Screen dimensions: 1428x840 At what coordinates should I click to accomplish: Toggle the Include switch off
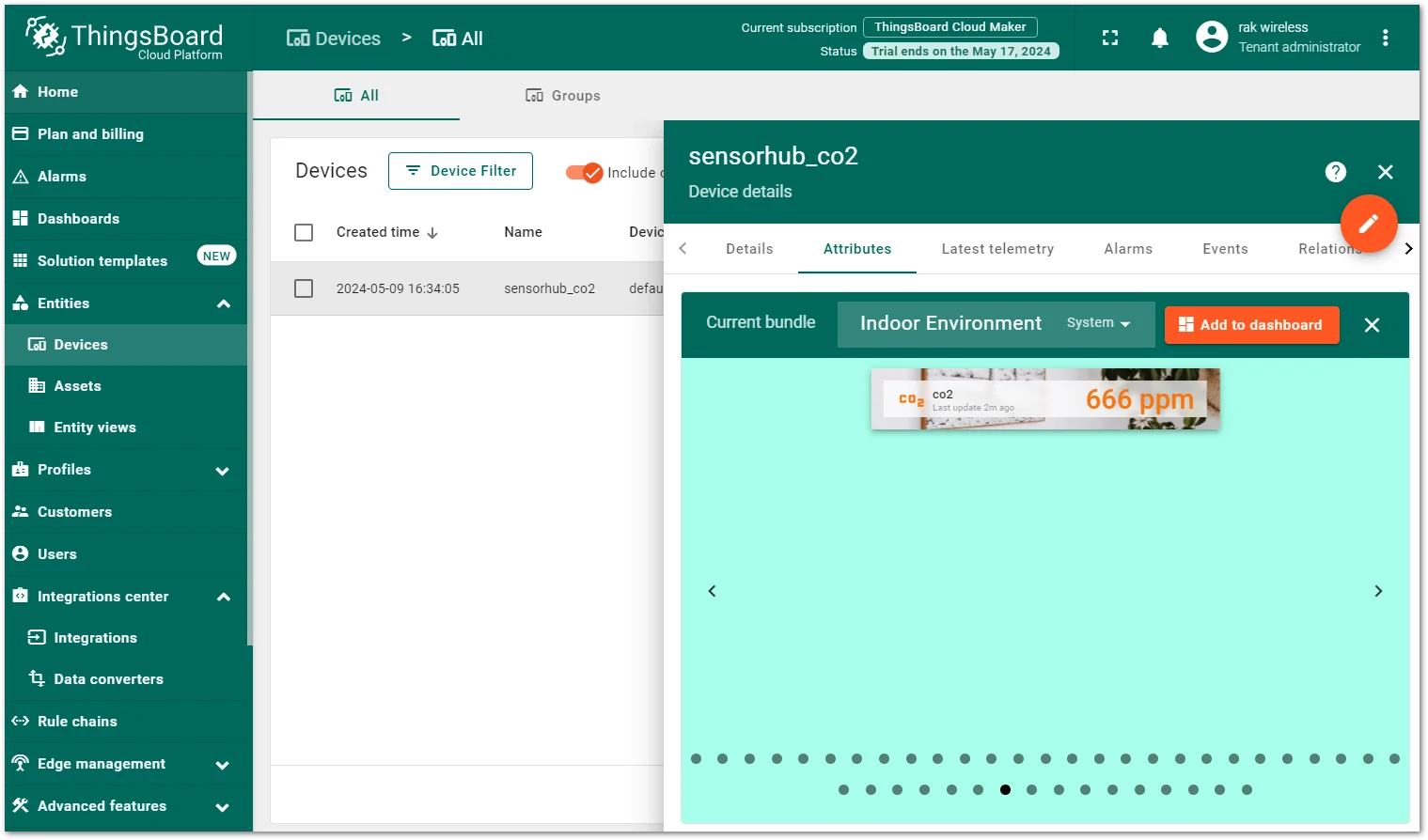[584, 173]
